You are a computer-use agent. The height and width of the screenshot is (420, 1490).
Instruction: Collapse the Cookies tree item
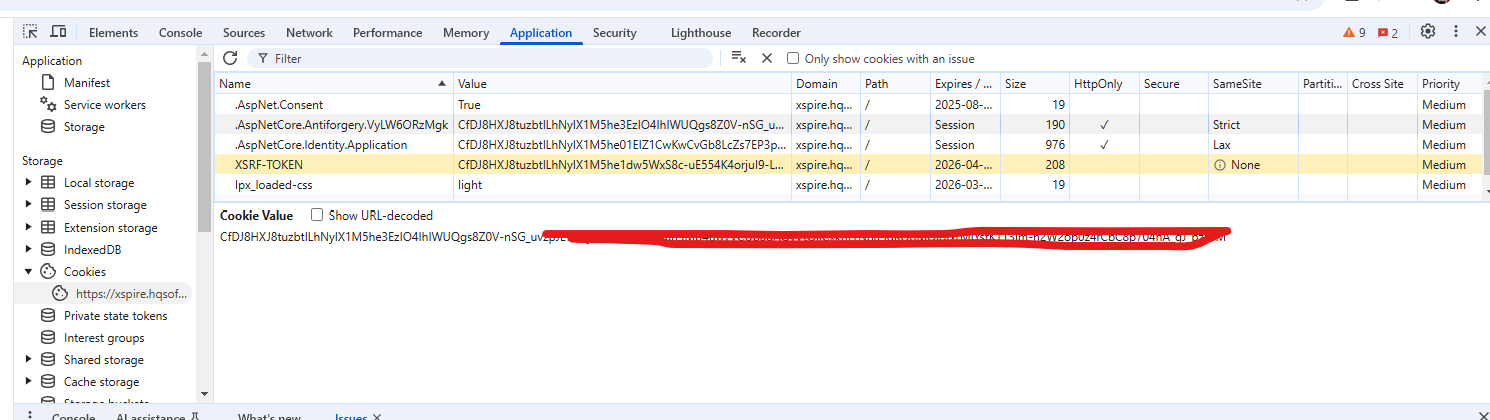(x=28, y=271)
